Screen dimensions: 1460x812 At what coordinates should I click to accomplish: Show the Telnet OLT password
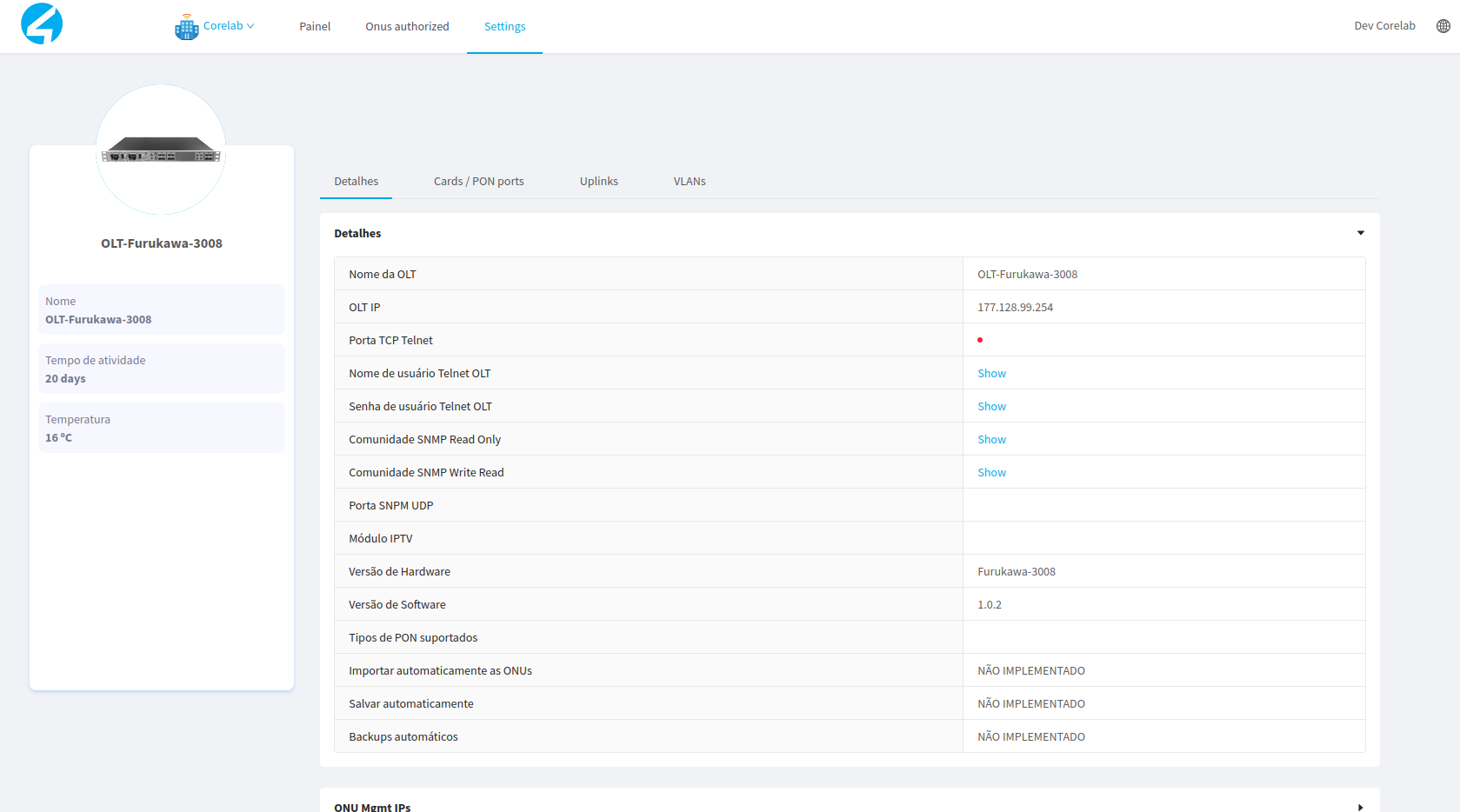click(991, 407)
